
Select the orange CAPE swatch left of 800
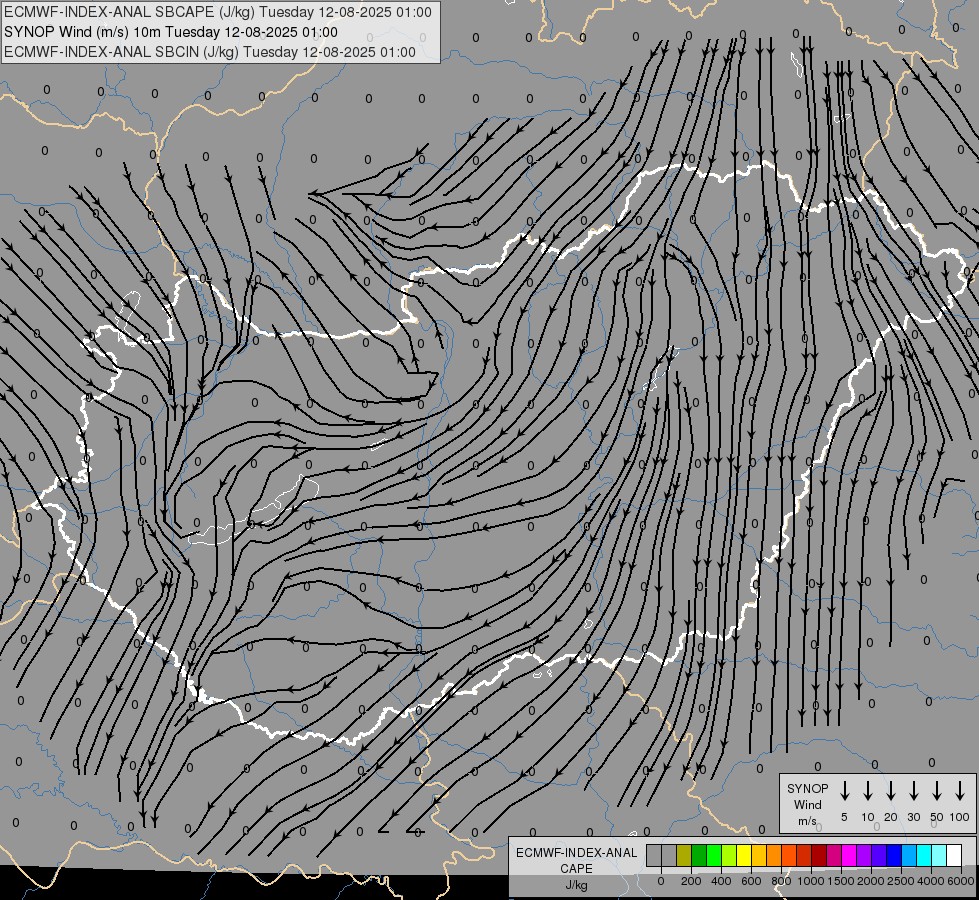pos(774,855)
